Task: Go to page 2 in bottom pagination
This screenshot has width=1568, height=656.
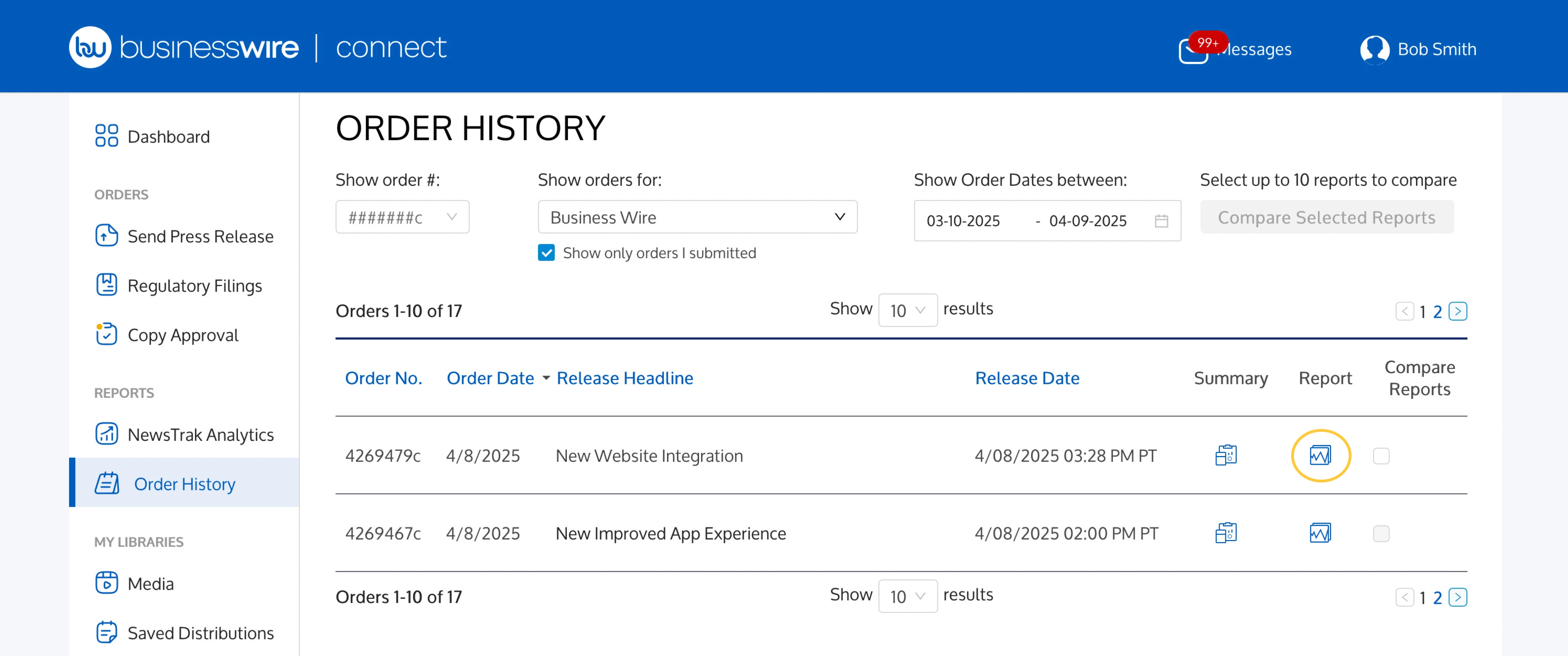Action: (1437, 598)
